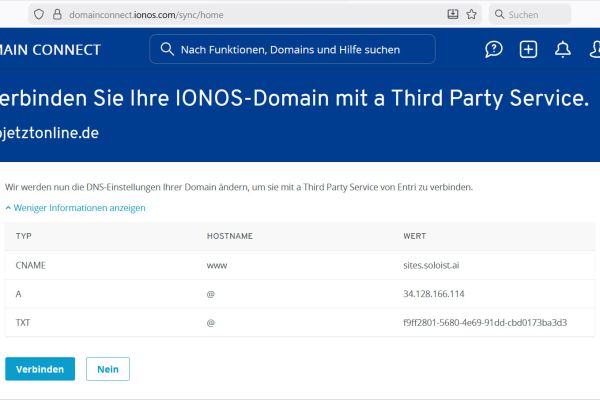Open the user account icon
The image size is (600, 400).
(595, 49)
